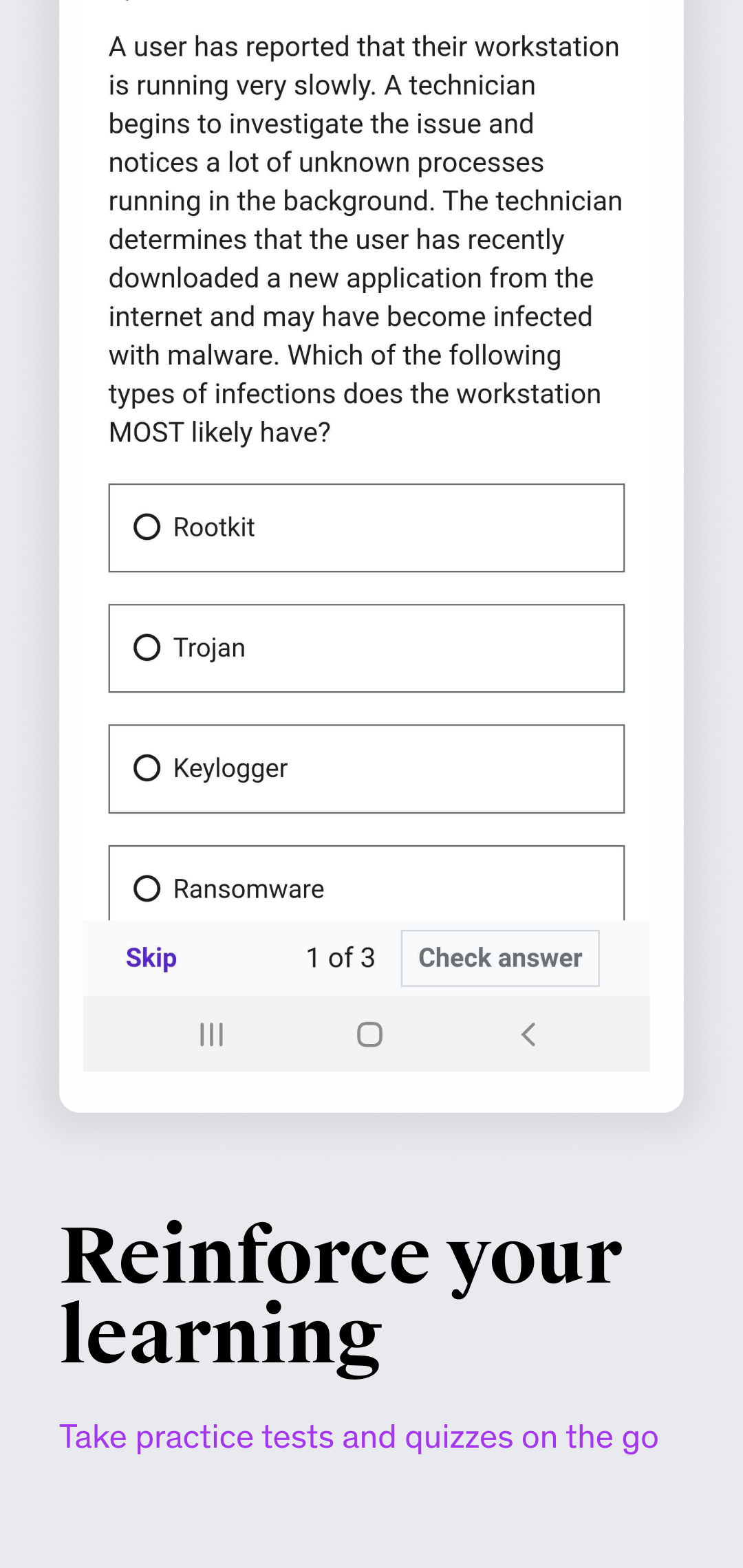743x1568 pixels.
Task: Click the Keylogger answer label text
Action: click(230, 768)
